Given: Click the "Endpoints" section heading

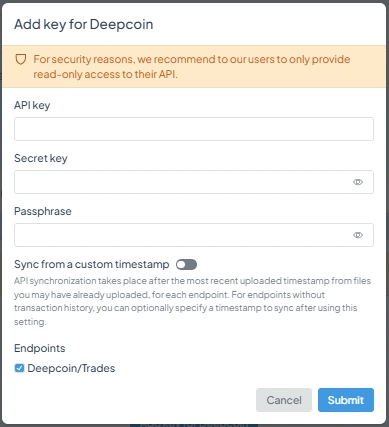Looking at the screenshot, I should pos(40,348).
